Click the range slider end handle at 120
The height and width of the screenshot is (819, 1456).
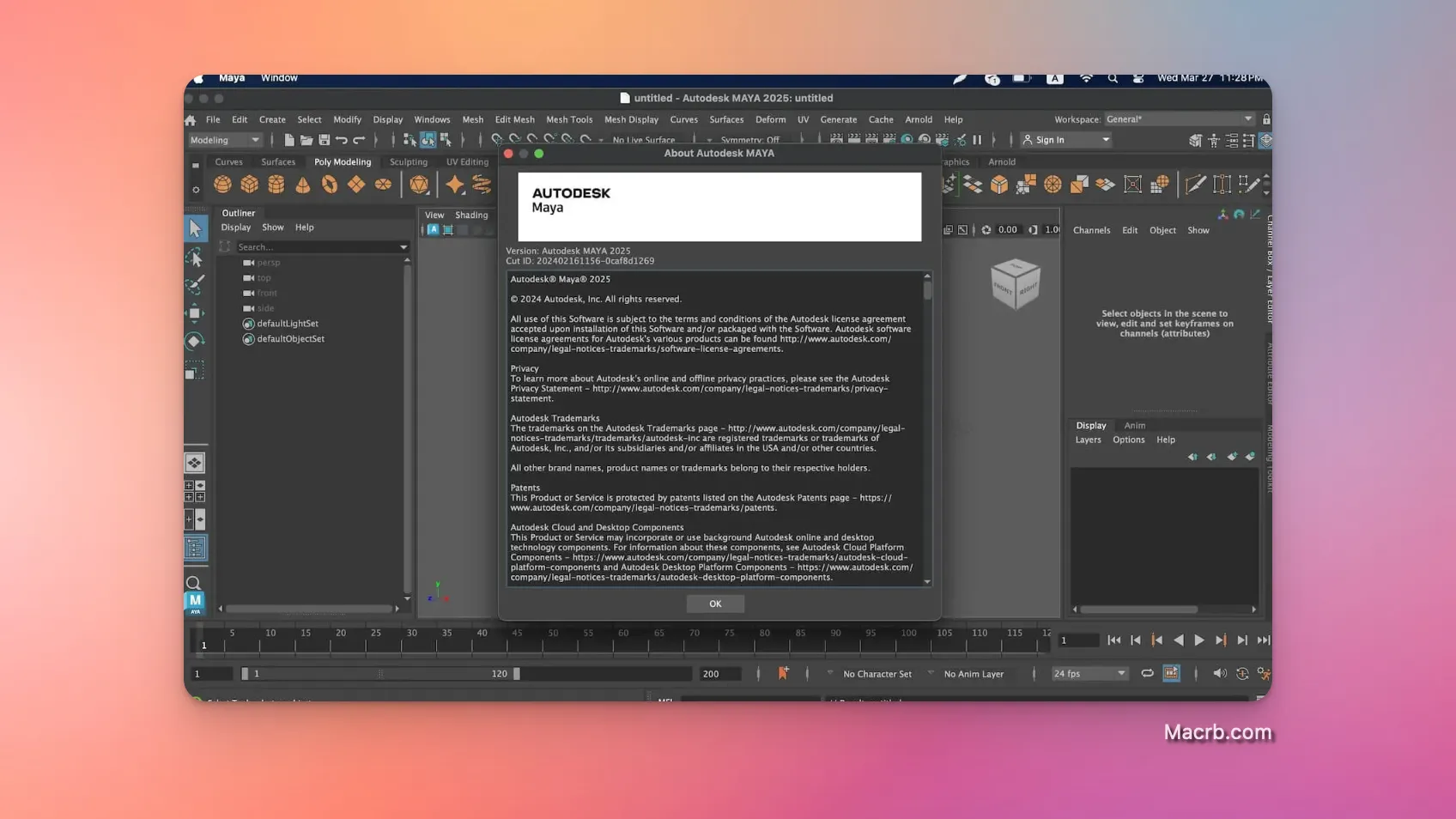coord(517,674)
